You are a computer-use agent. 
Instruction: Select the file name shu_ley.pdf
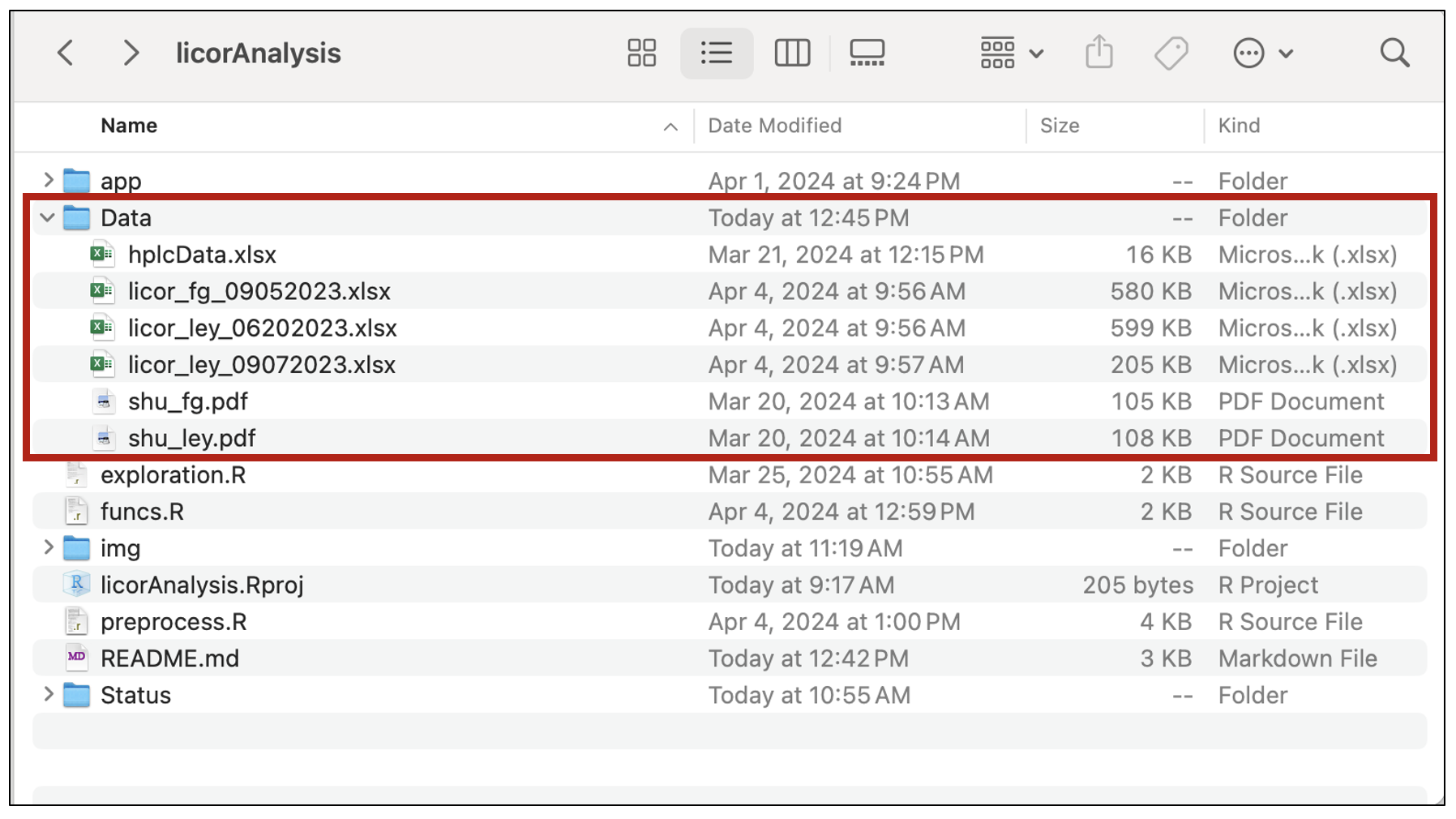tap(192, 438)
